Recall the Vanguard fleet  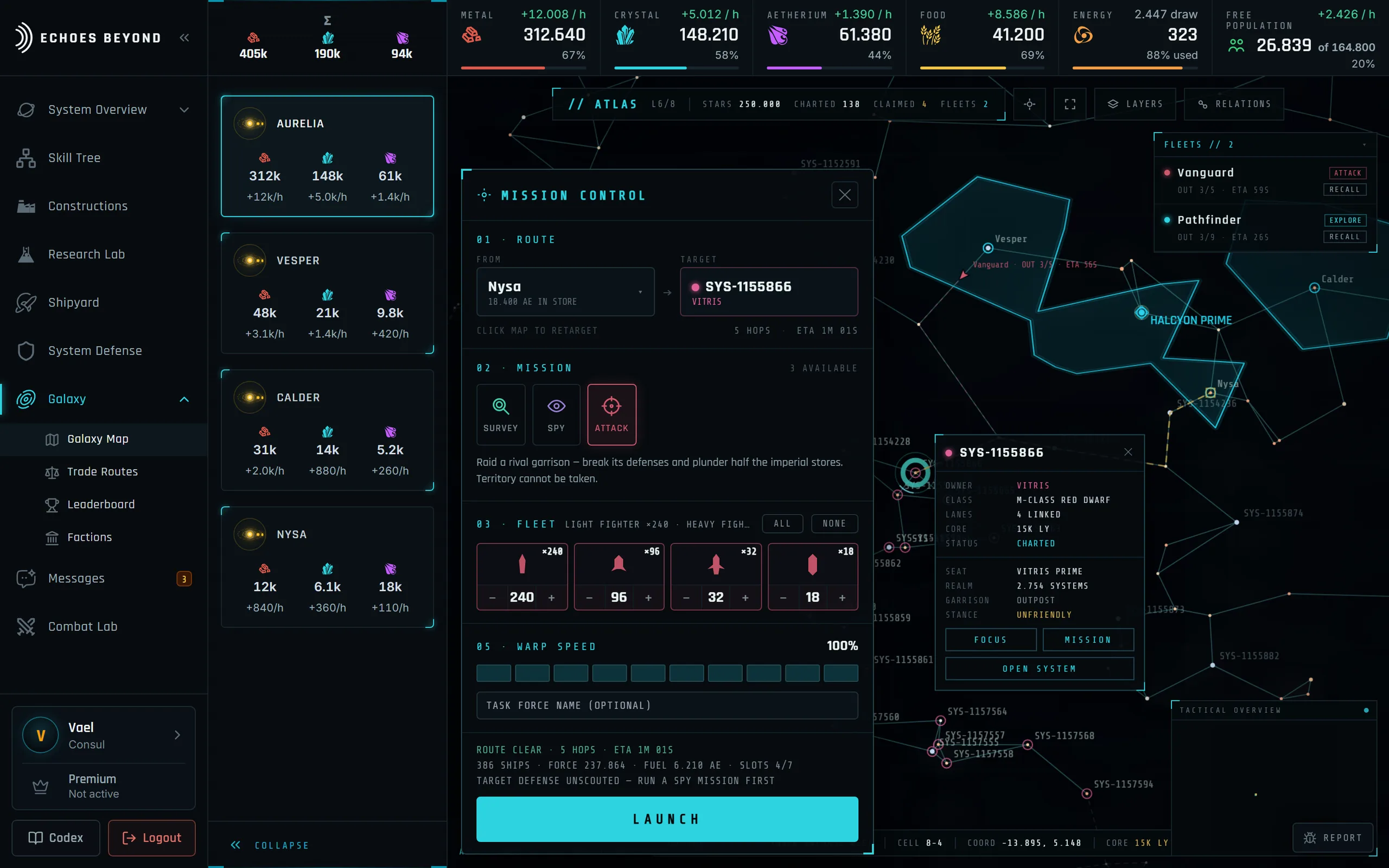[x=1345, y=189]
